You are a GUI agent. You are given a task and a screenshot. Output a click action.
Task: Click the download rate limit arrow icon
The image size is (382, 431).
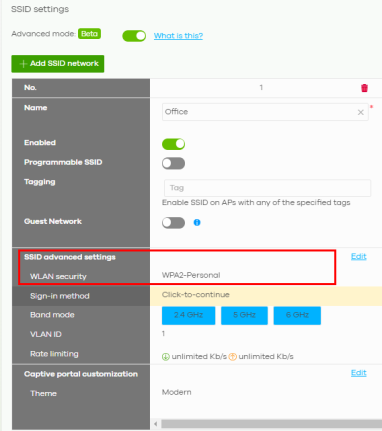[x=166, y=357]
